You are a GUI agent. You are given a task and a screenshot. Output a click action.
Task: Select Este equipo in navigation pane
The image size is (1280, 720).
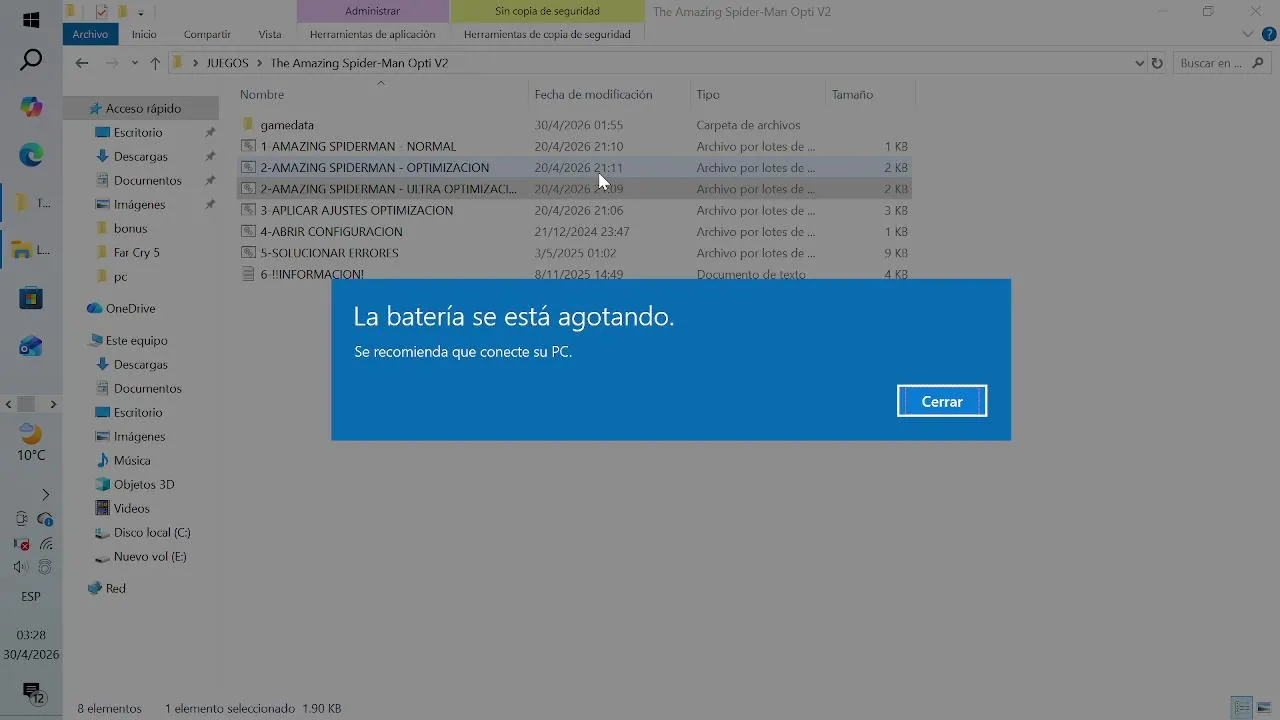[x=136, y=340]
